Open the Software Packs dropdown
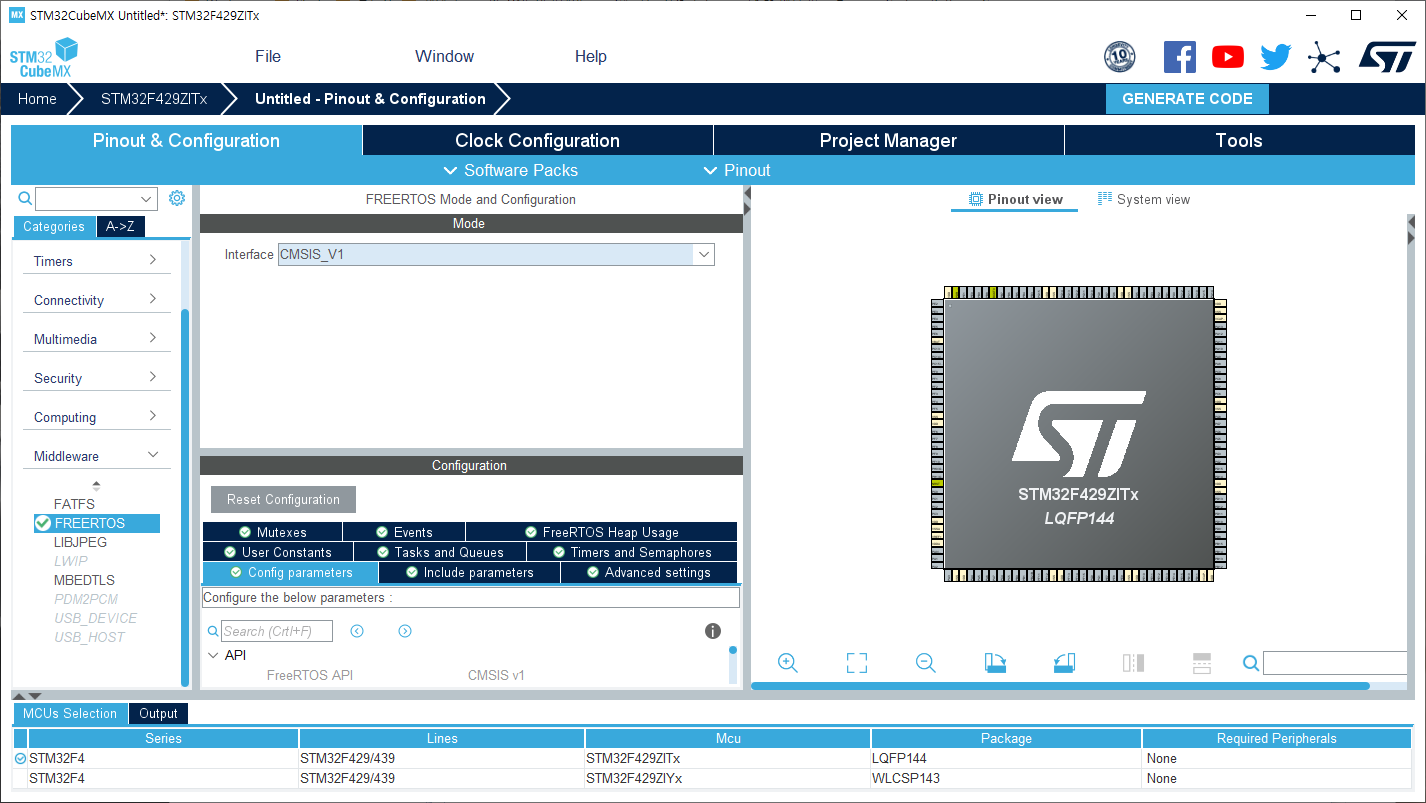Image resolution: width=1426 pixels, height=803 pixels. 510,170
